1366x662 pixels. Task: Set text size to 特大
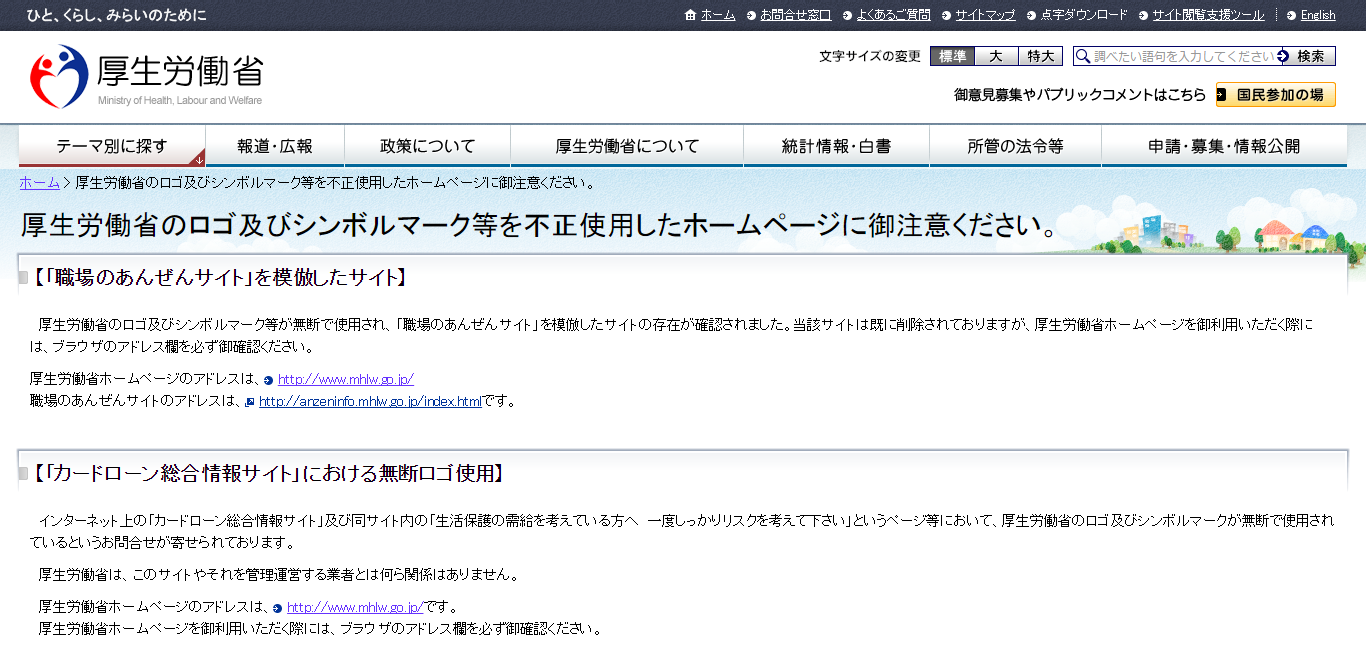[1041, 56]
